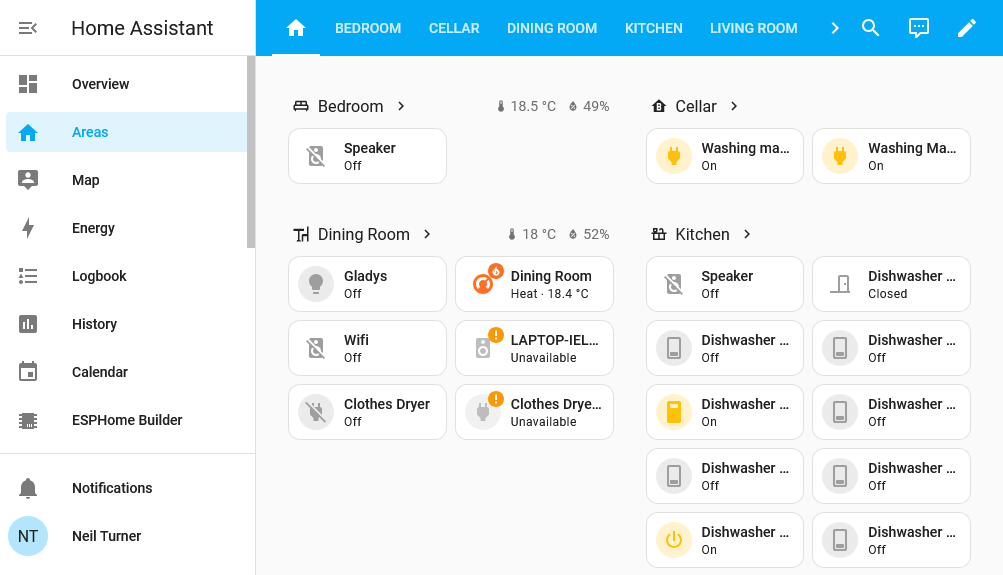The width and height of the screenshot is (1003, 575).
Task: Click the search magnifier icon
Action: tap(870, 28)
